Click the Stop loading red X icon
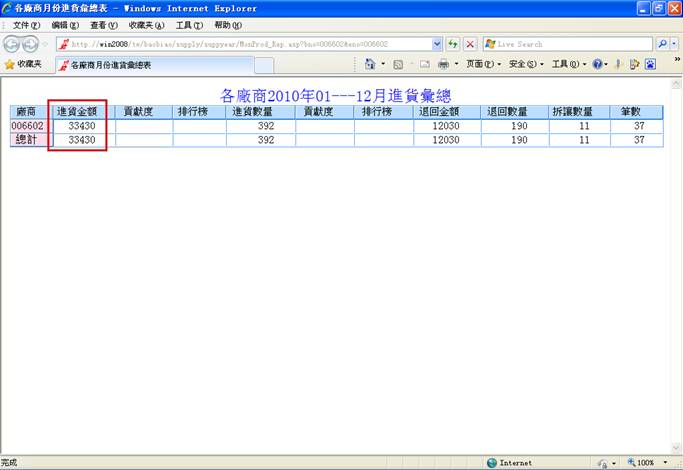 [x=469, y=44]
